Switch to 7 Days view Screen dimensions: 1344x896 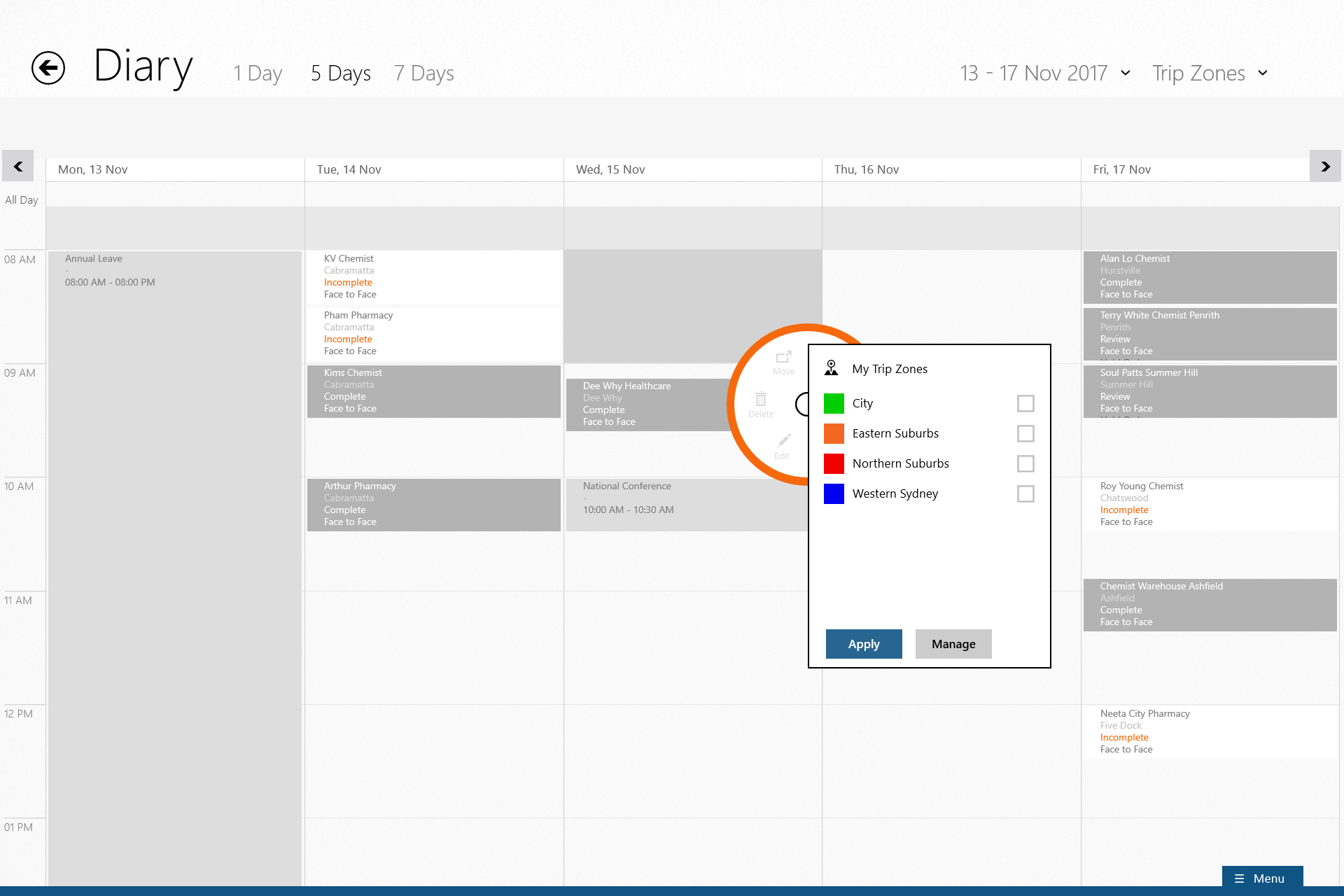pos(423,73)
